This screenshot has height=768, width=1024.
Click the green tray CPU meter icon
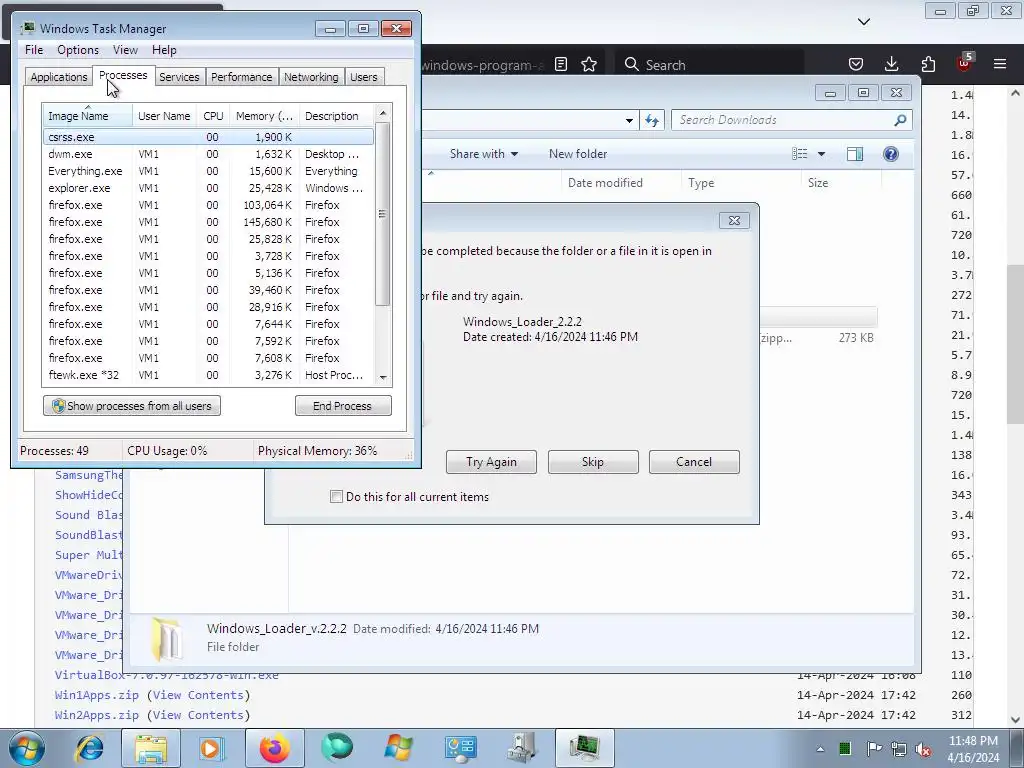(845, 748)
